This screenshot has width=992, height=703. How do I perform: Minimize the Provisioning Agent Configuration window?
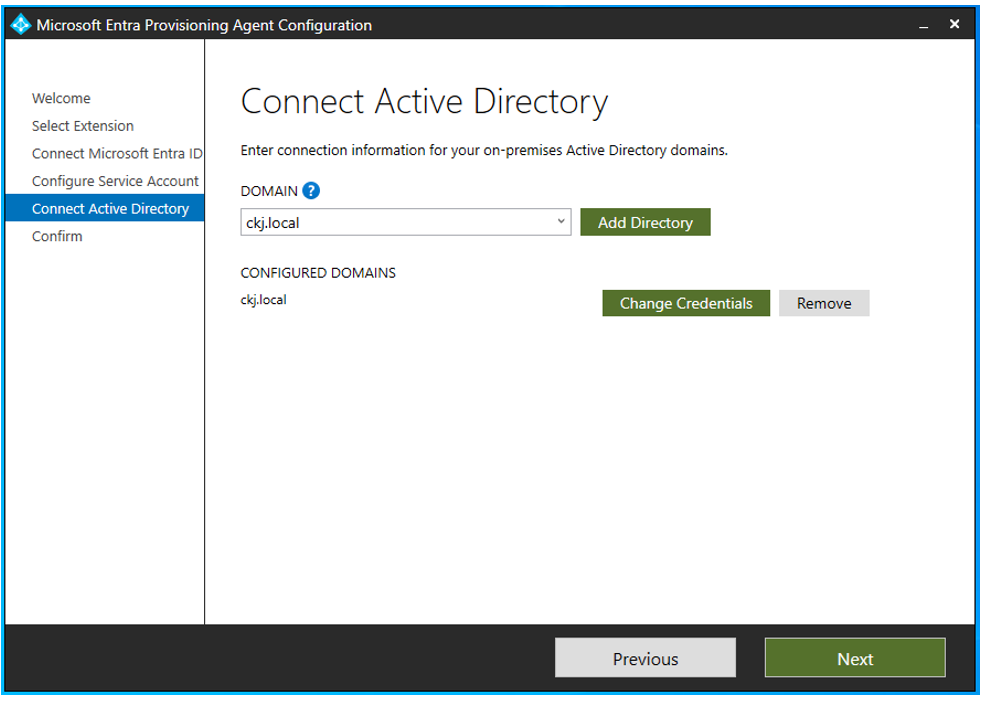(x=924, y=25)
